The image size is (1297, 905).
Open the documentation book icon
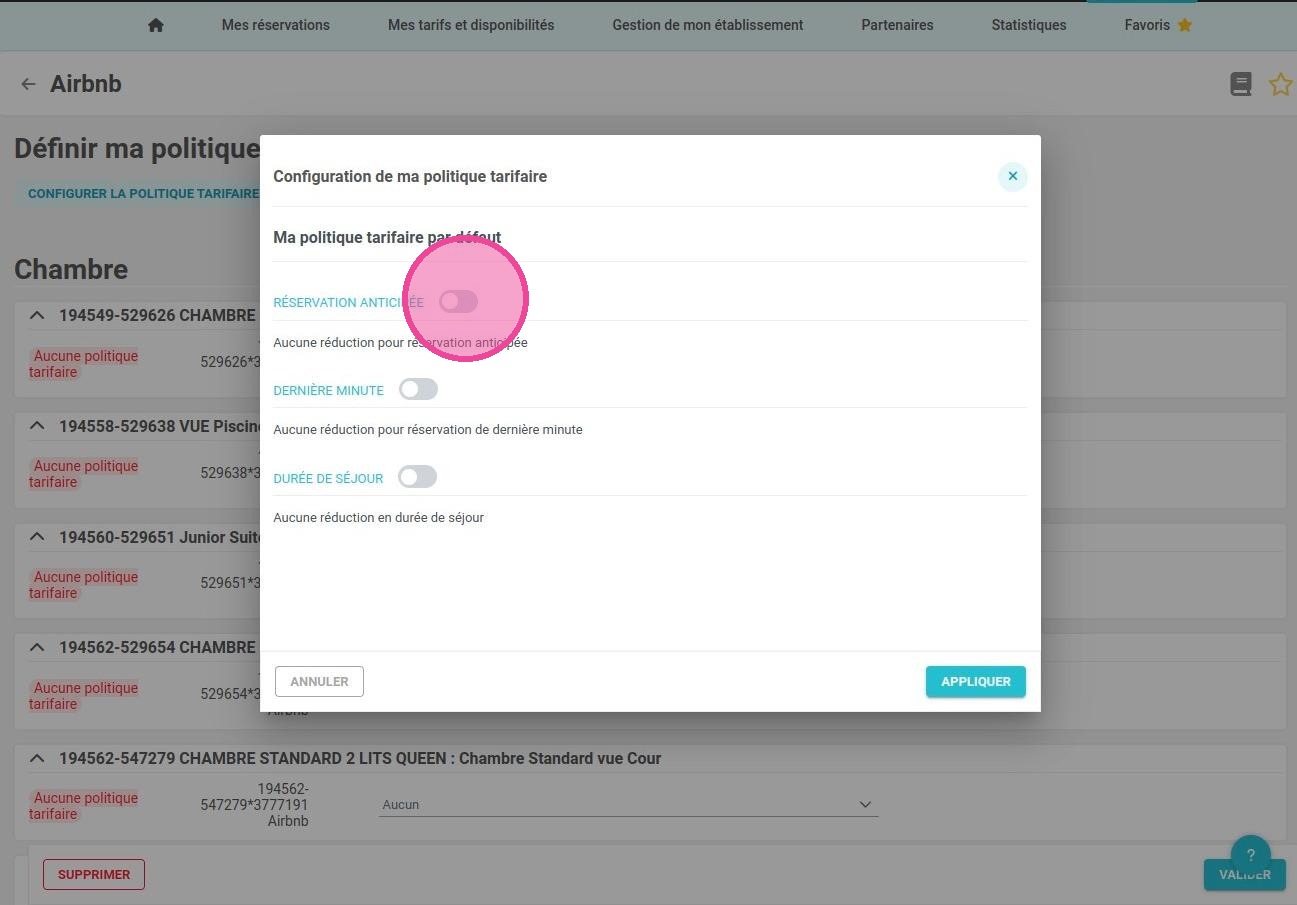1241,84
